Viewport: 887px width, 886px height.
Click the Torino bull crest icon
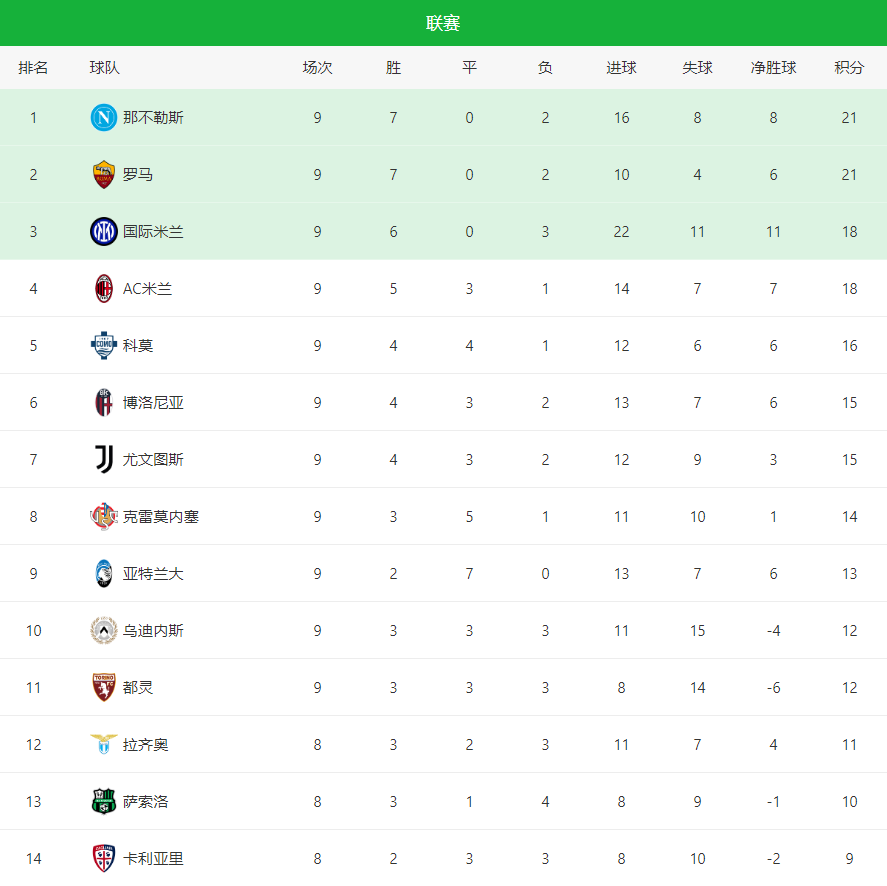(104, 688)
